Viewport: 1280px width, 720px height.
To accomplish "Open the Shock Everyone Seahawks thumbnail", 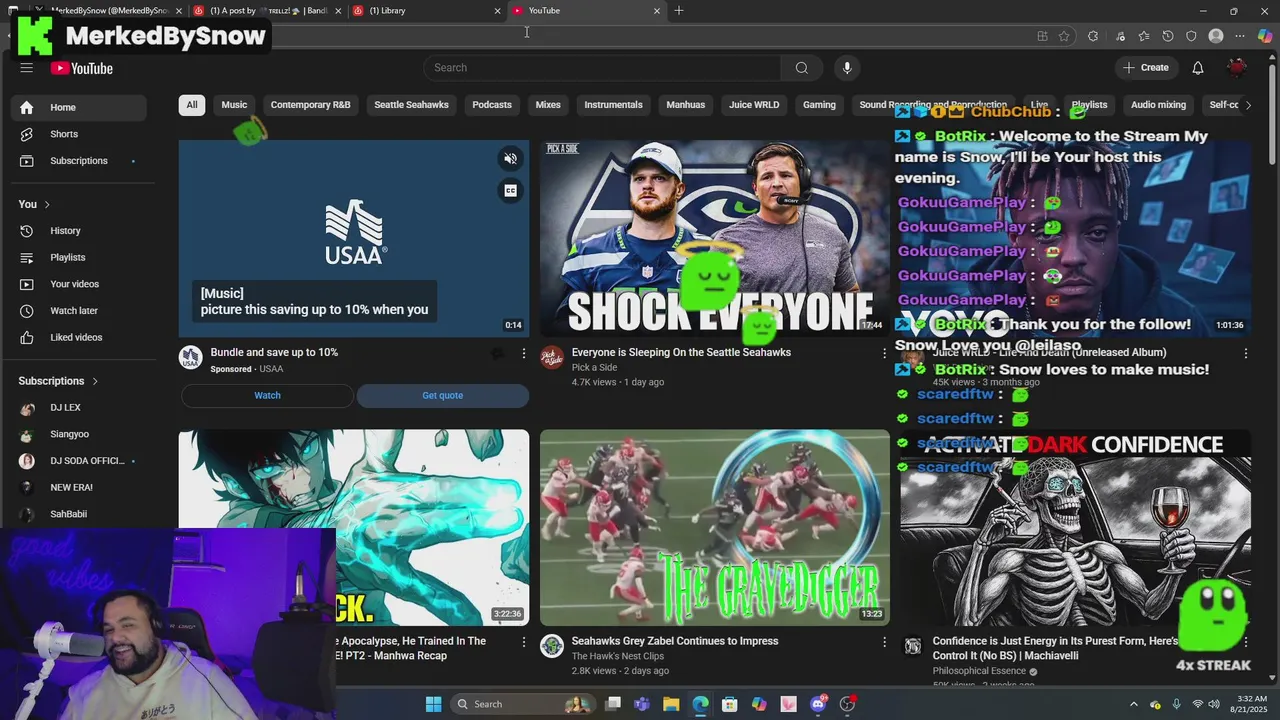I will (x=714, y=238).
